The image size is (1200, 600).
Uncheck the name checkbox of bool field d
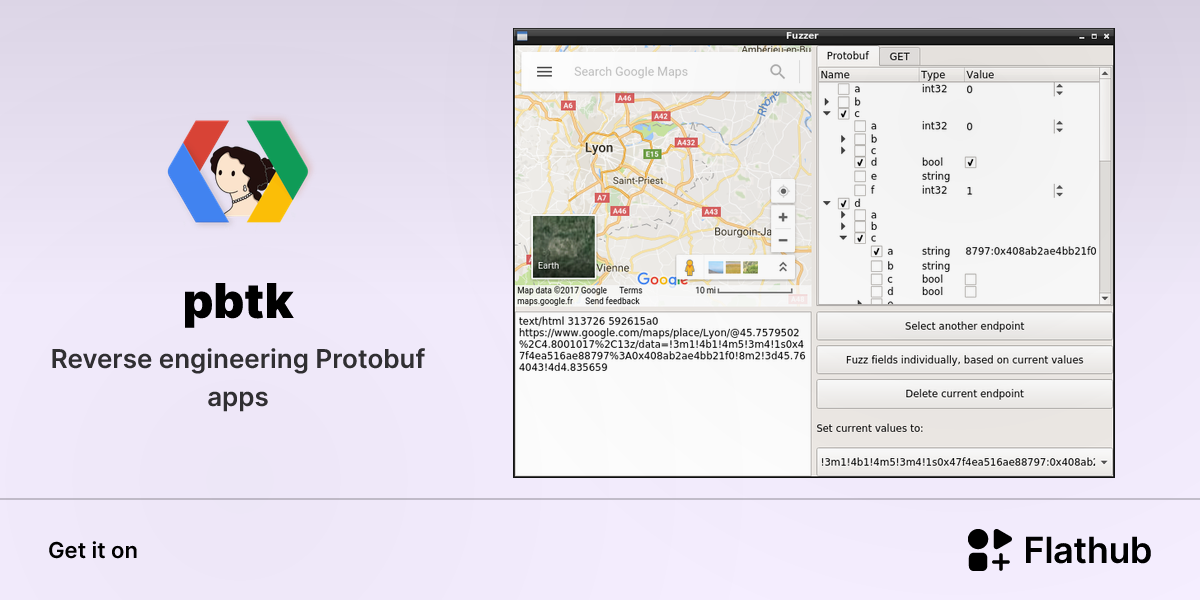click(860, 162)
